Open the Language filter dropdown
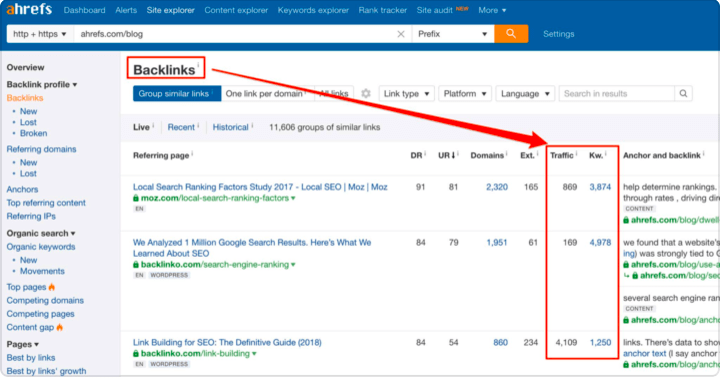 pos(525,94)
